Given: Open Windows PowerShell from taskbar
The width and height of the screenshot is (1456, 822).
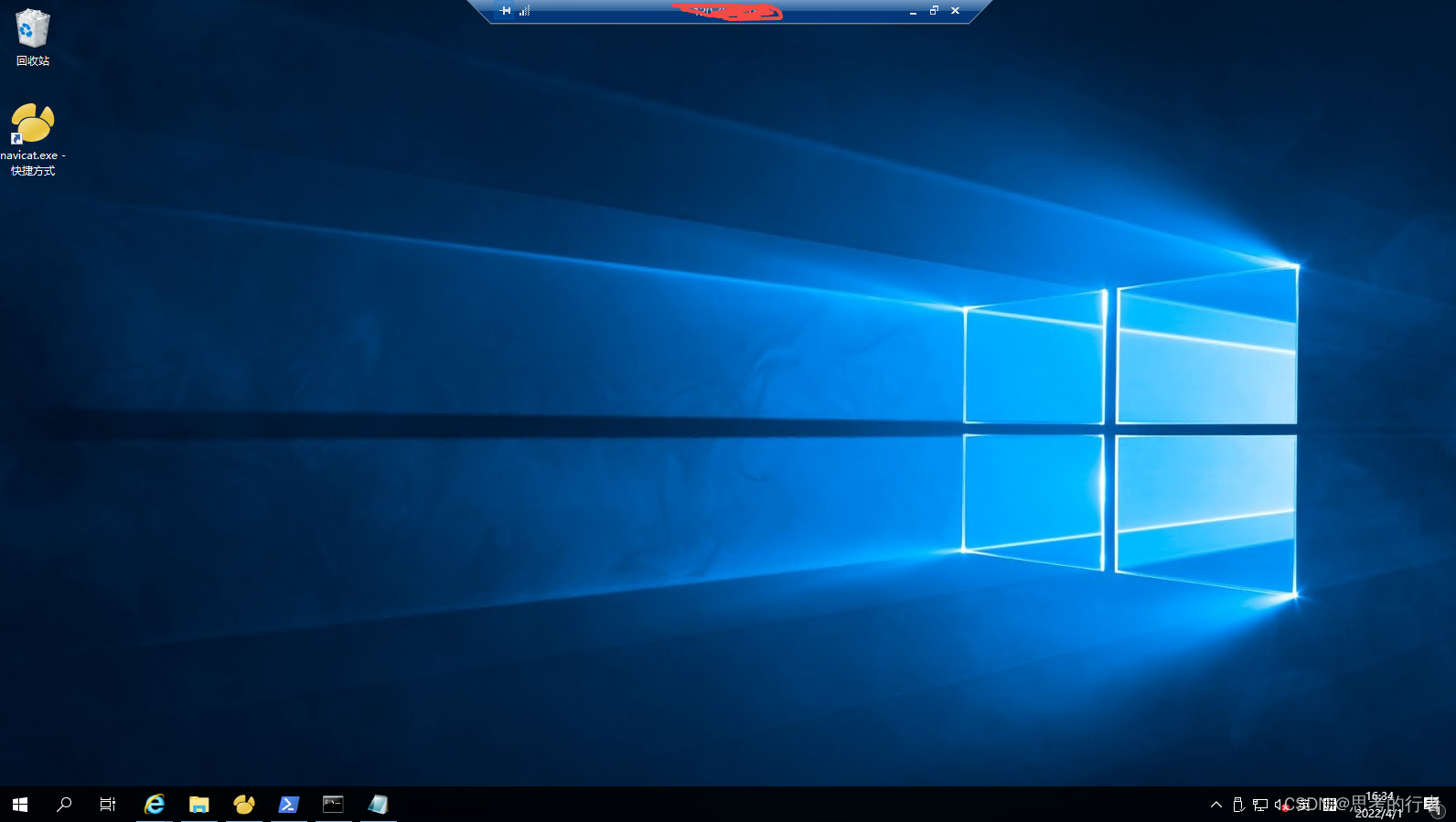Looking at the screenshot, I should [289, 805].
